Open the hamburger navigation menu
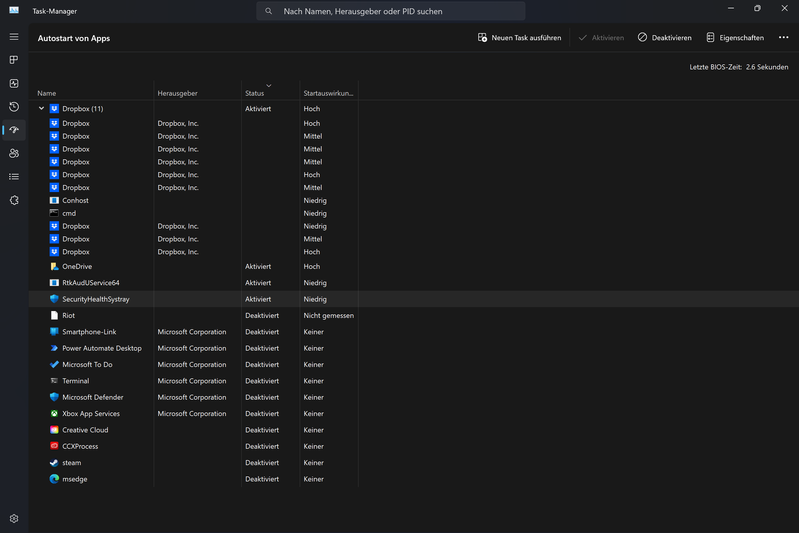The image size is (799, 533). (x=14, y=37)
